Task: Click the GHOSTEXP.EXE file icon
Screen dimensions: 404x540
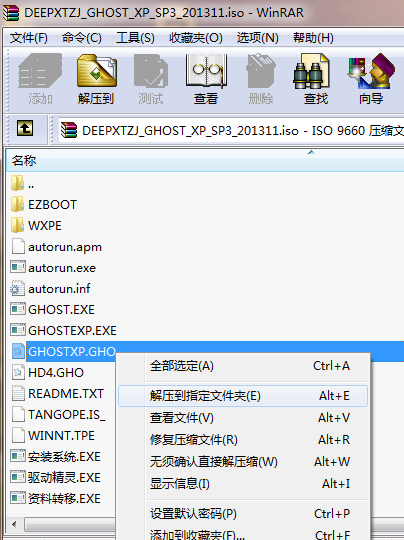Action: (18, 330)
